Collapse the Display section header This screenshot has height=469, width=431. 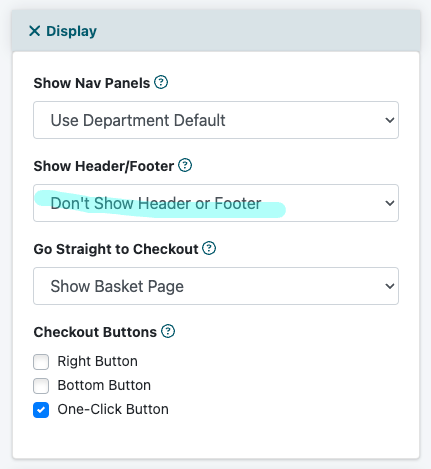(216, 31)
